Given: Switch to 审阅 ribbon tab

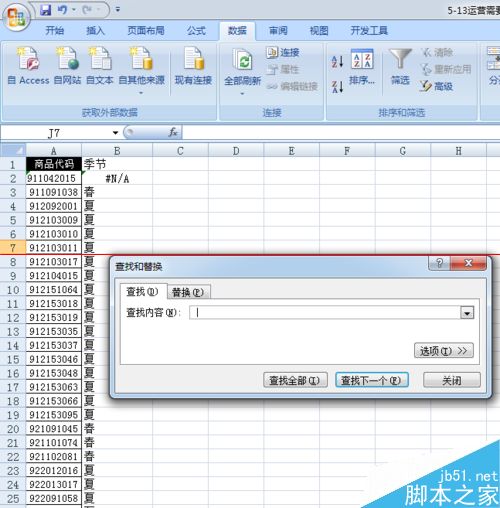Looking at the screenshot, I should point(278,31).
